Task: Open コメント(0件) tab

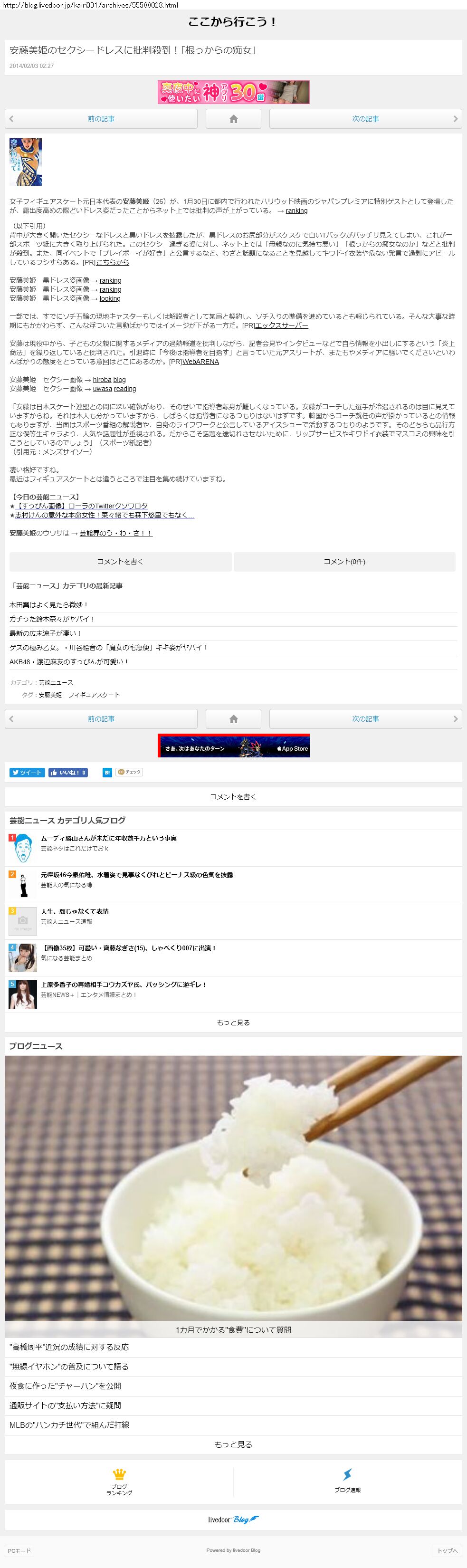Action: coord(344,561)
